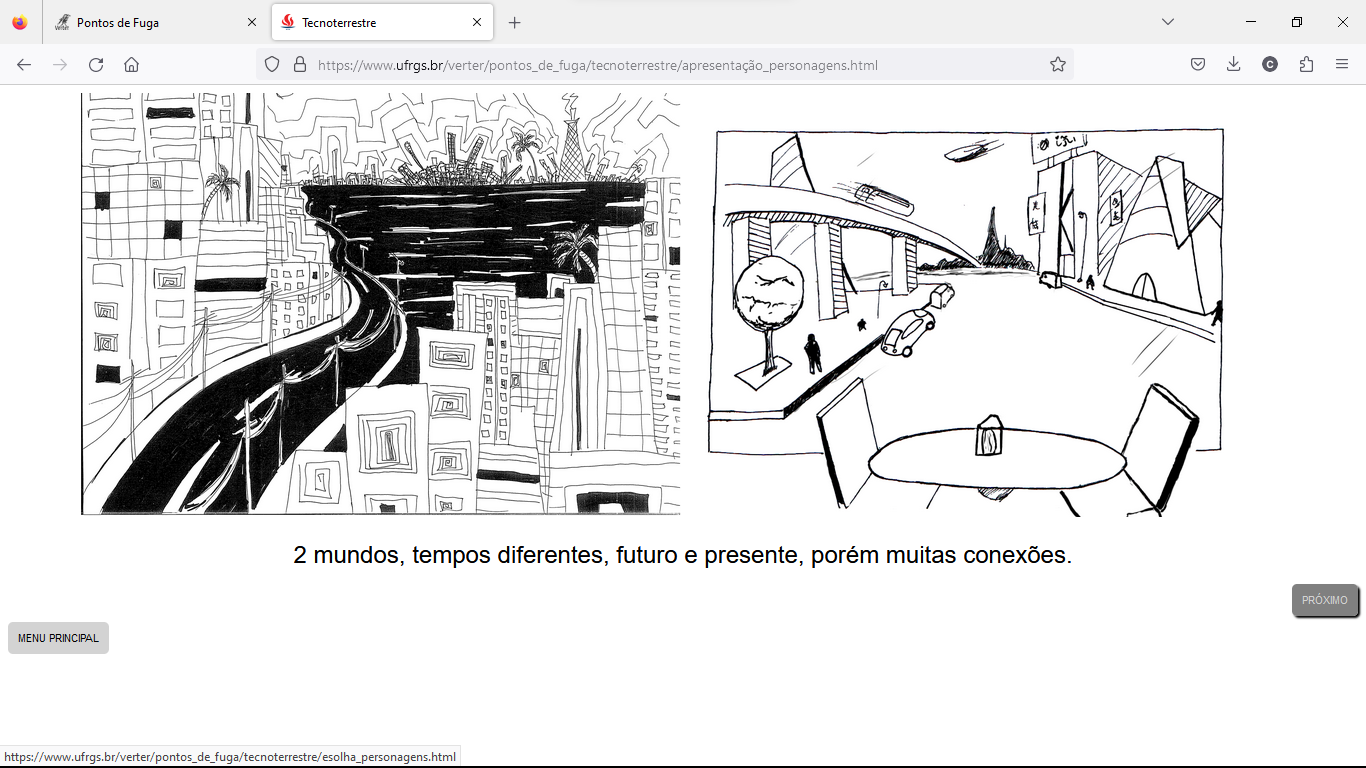Go back to the previous page
Viewport: 1366px width, 768px height.
24,65
